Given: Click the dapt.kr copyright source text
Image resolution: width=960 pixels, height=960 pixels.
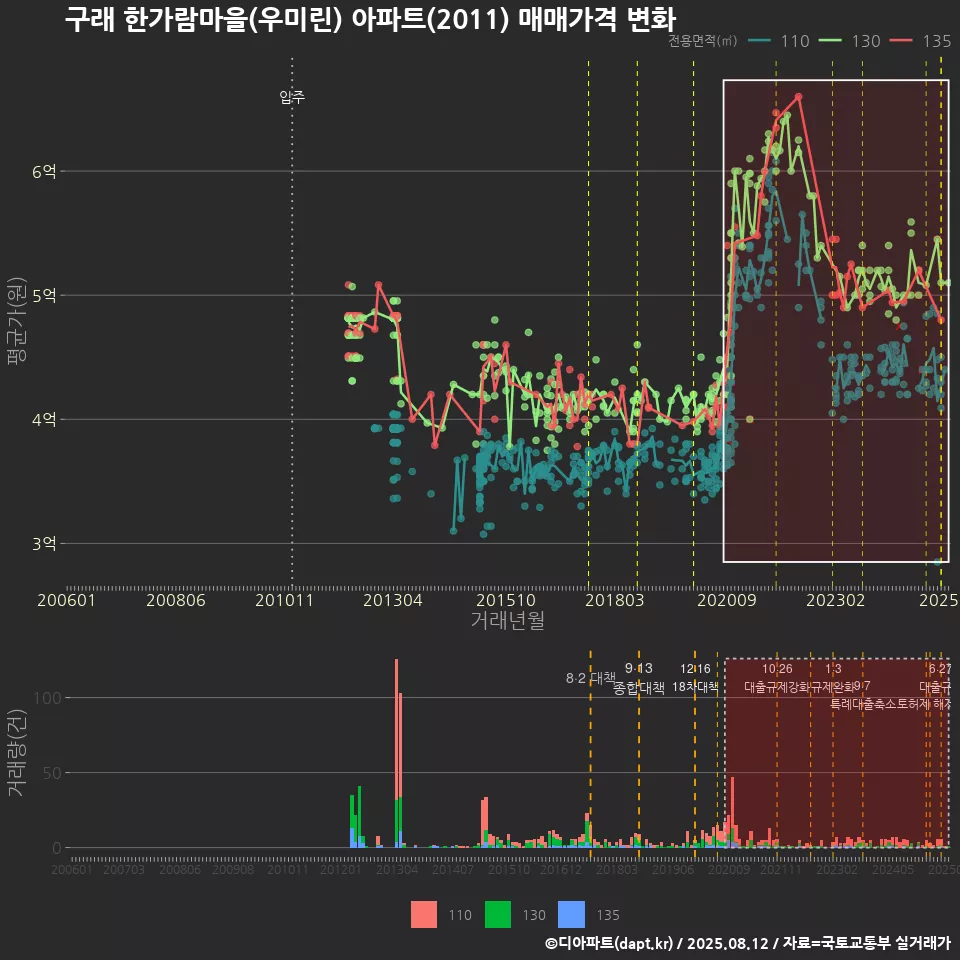Looking at the screenshot, I should click(747, 943).
